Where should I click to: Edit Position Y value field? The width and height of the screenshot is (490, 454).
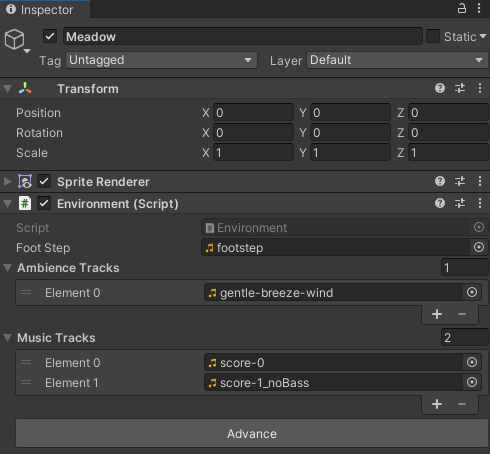click(351, 112)
